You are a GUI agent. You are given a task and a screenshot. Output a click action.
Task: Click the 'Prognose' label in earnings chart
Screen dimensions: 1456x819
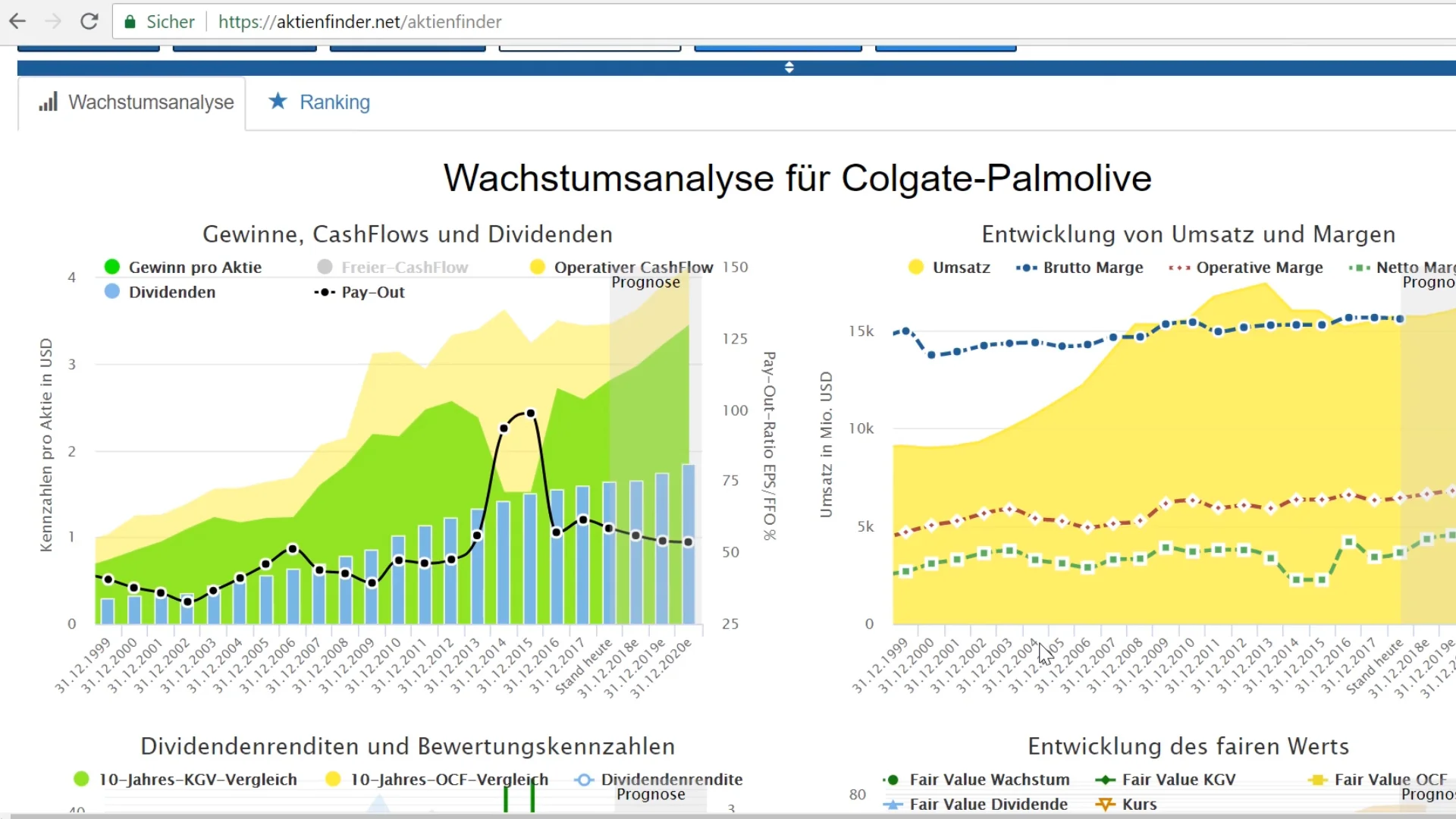tap(646, 282)
